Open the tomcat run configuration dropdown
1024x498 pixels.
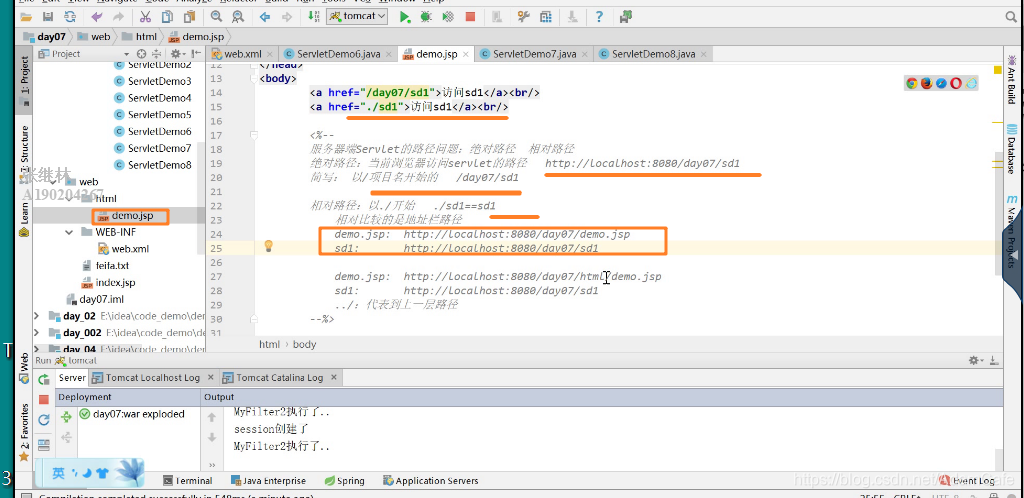357,16
